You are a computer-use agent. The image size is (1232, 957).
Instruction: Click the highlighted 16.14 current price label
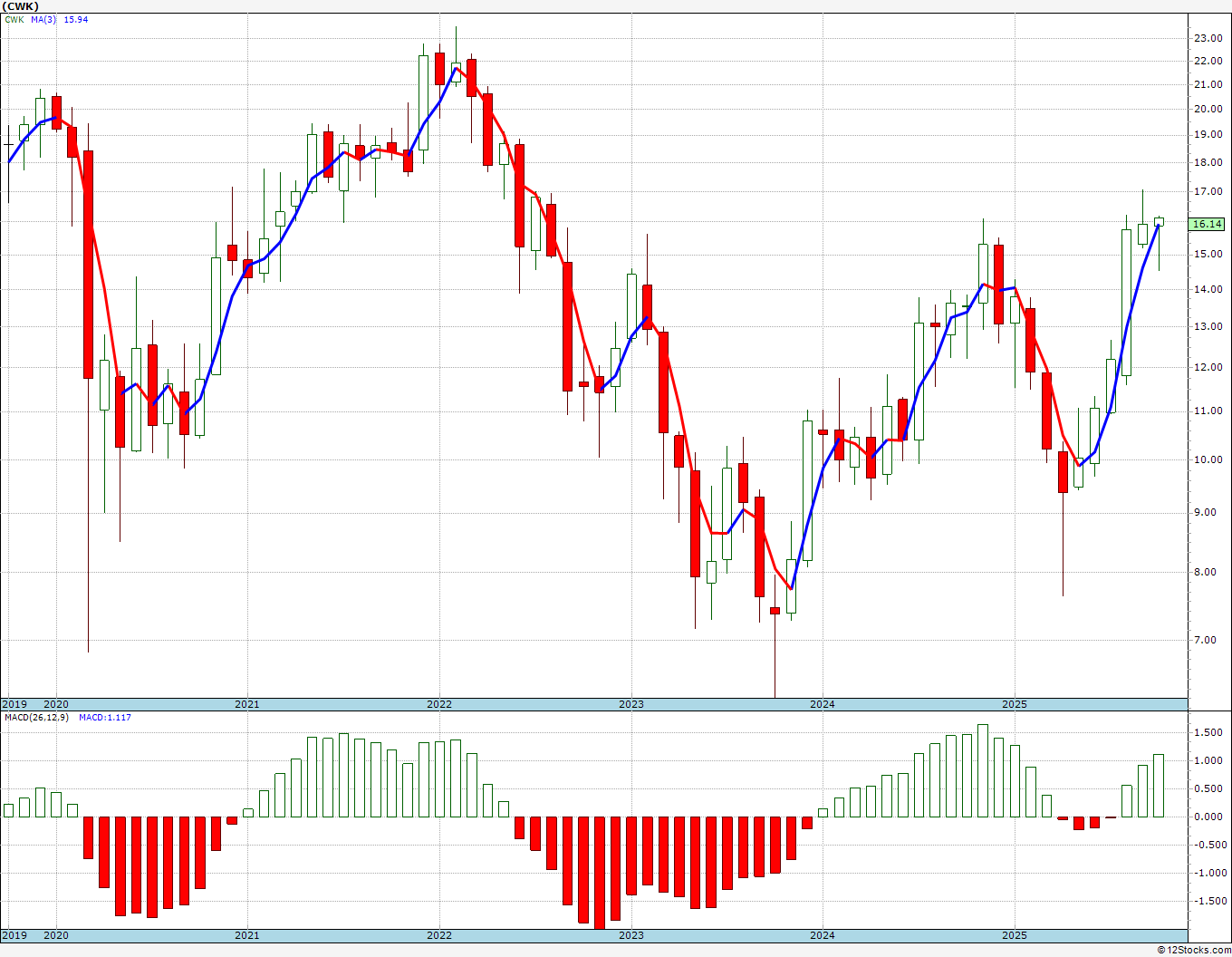(1208, 224)
